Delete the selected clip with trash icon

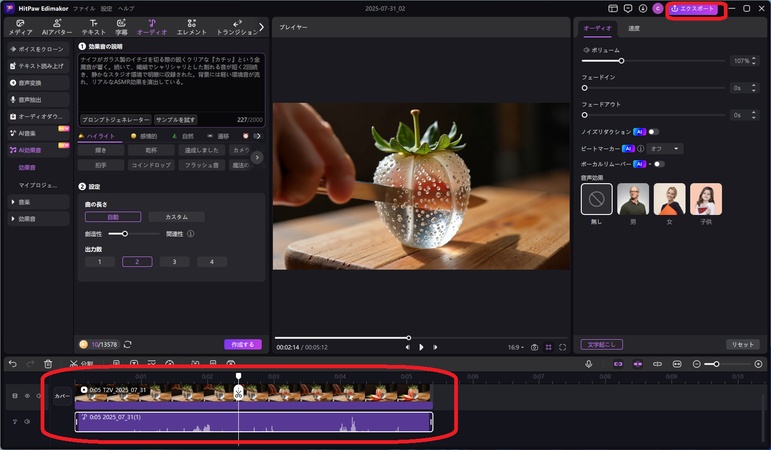tap(48, 364)
